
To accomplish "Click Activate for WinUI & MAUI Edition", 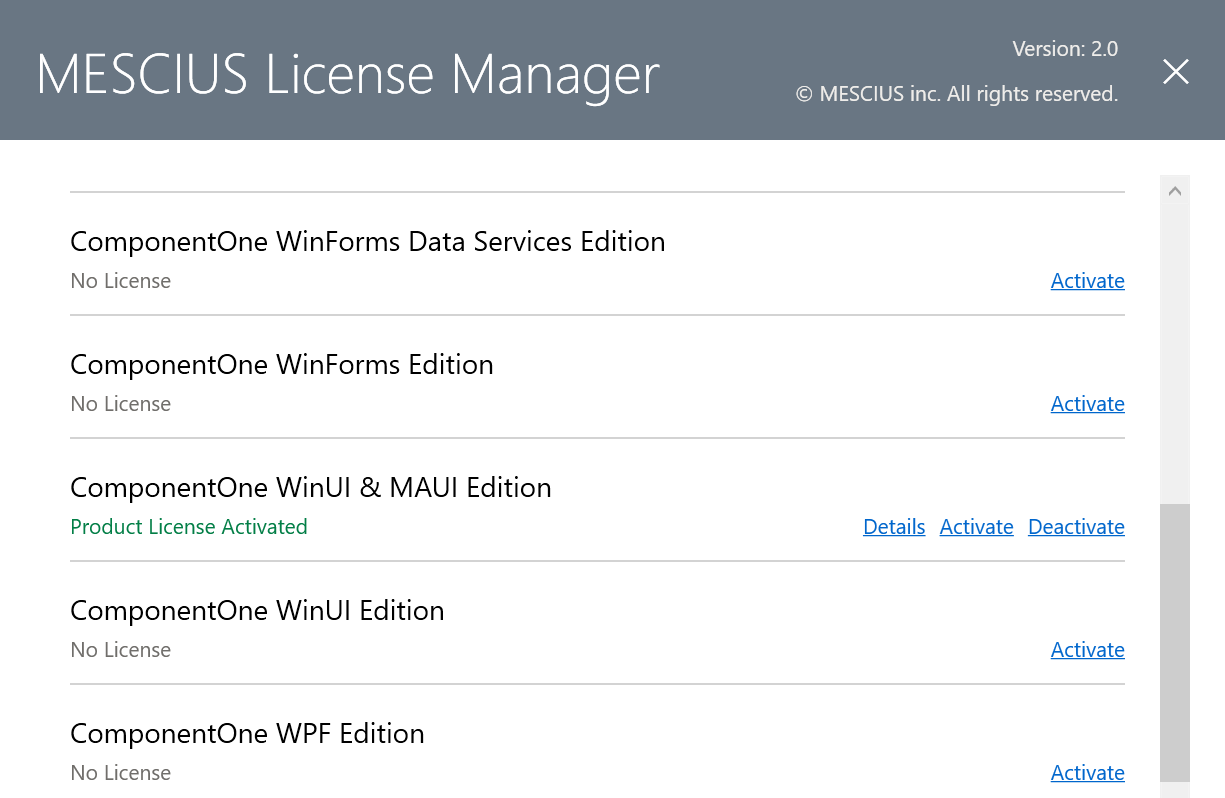I will (x=976, y=527).
